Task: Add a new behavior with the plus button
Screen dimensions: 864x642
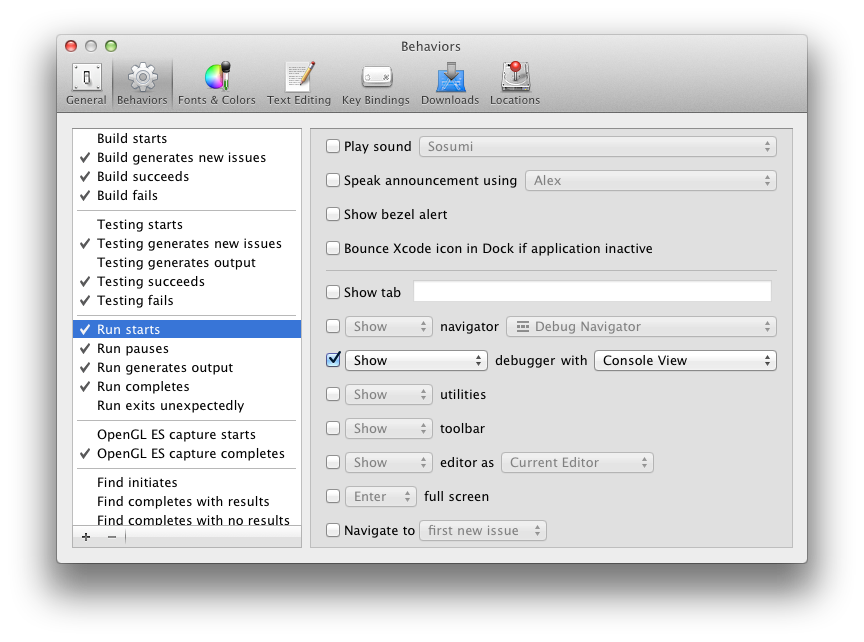Action: 86,537
